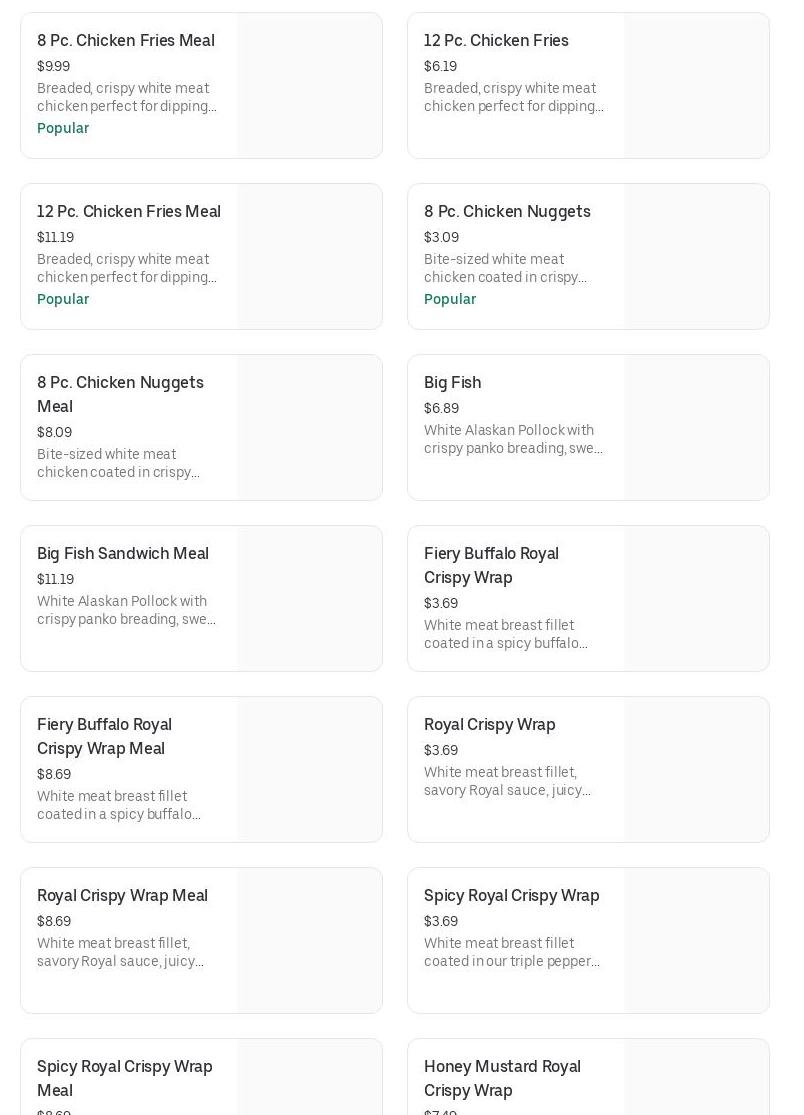Open the Spicy Royal Crispy Wrap Meal item

124,1078
